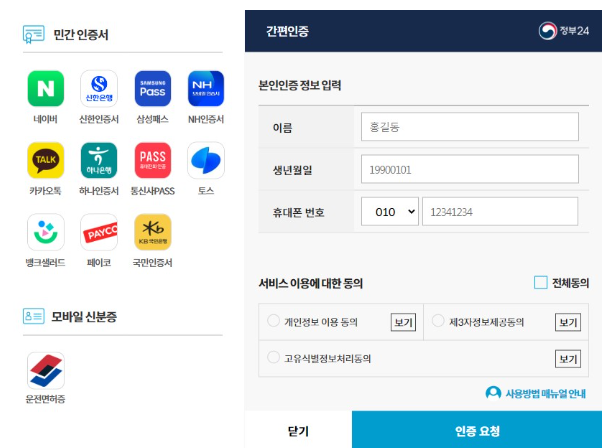Image resolution: width=606 pixels, height=448 pixels.
Task: Click the 네이버 label text
Action: (x=46, y=119)
